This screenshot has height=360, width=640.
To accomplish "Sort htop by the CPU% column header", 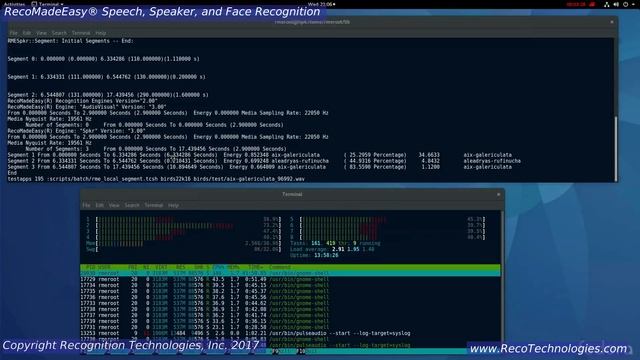I will (218, 267).
